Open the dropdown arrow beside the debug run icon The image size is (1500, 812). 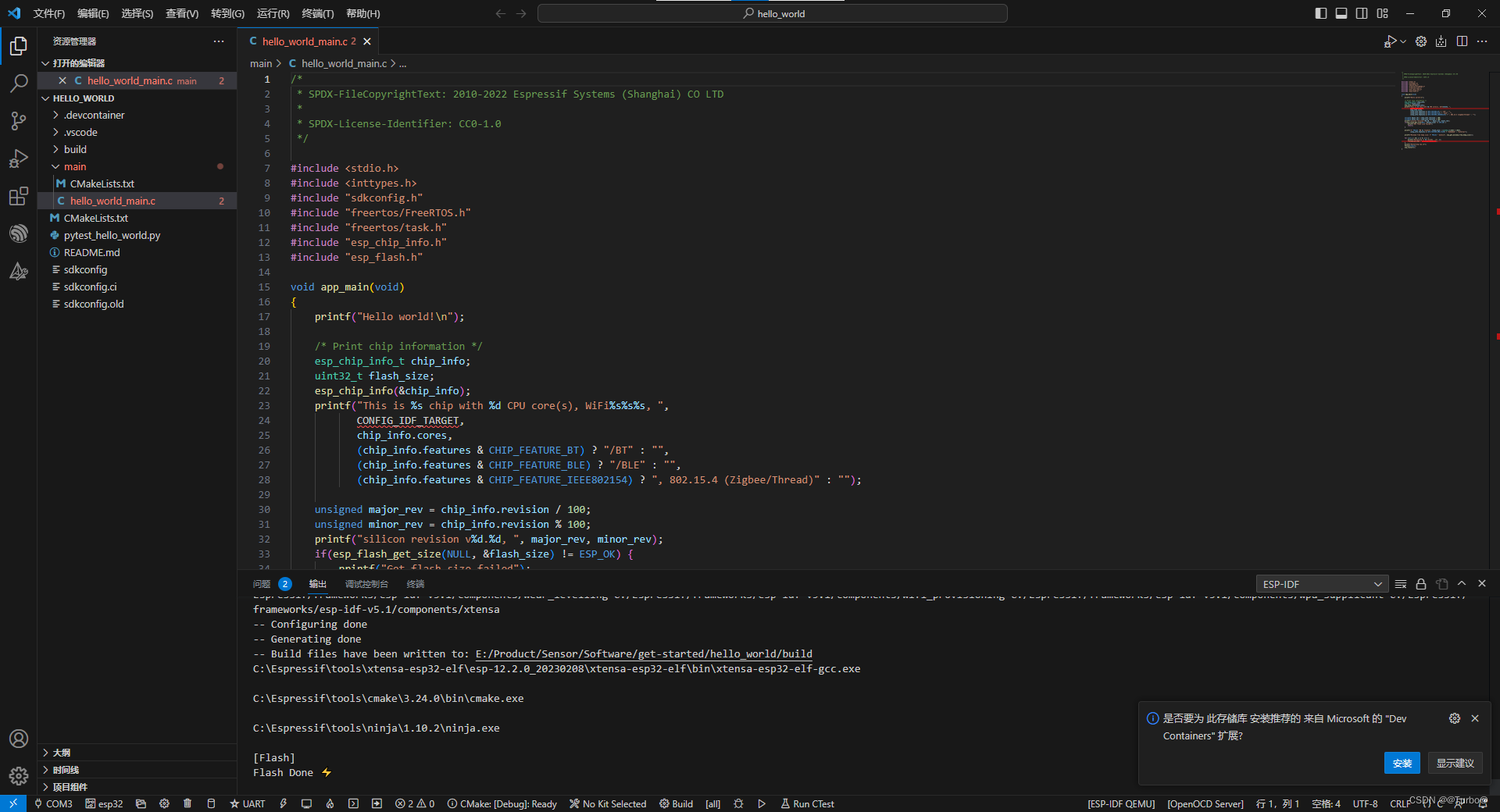point(1403,41)
